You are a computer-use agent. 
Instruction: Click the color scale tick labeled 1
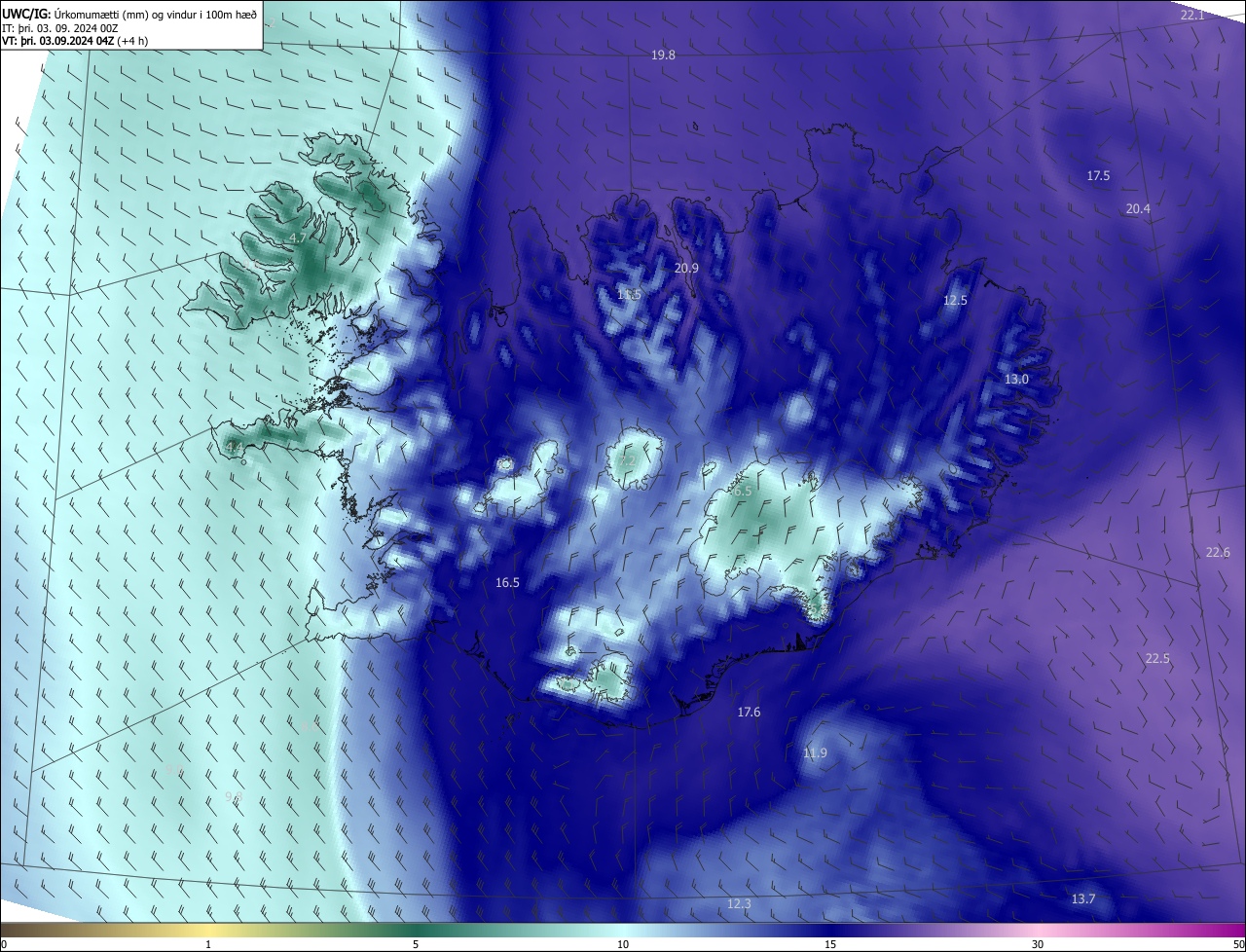click(208, 944)
